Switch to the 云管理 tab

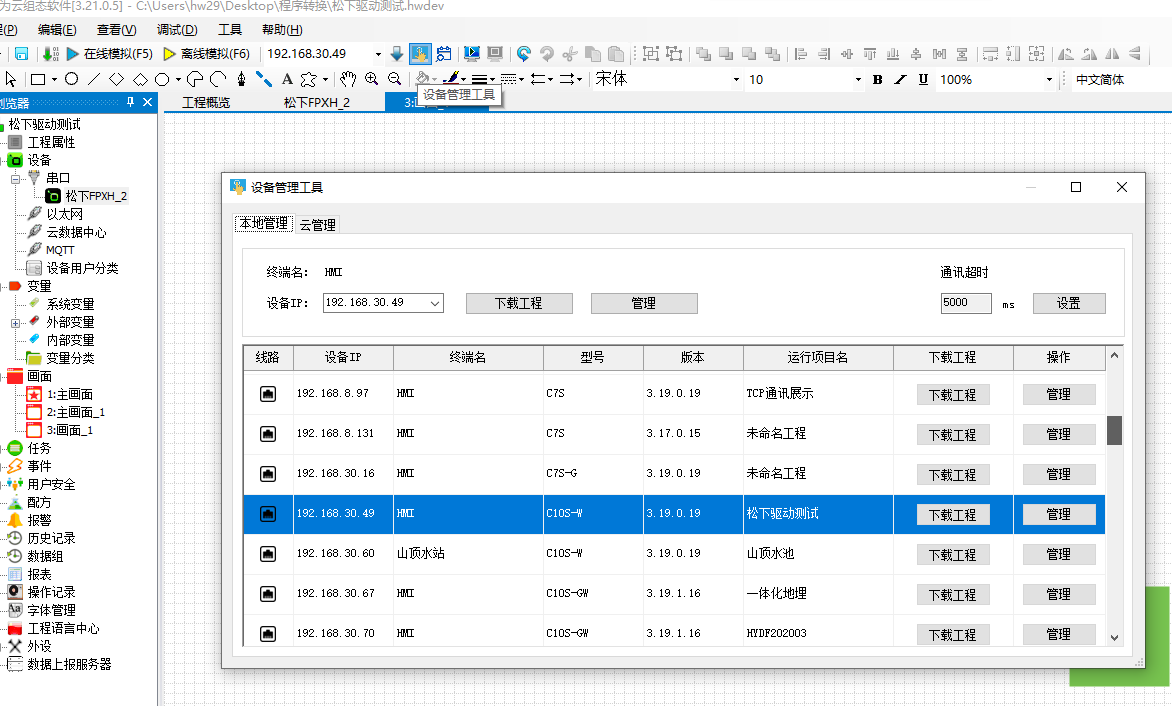click(x=318, y=225)
